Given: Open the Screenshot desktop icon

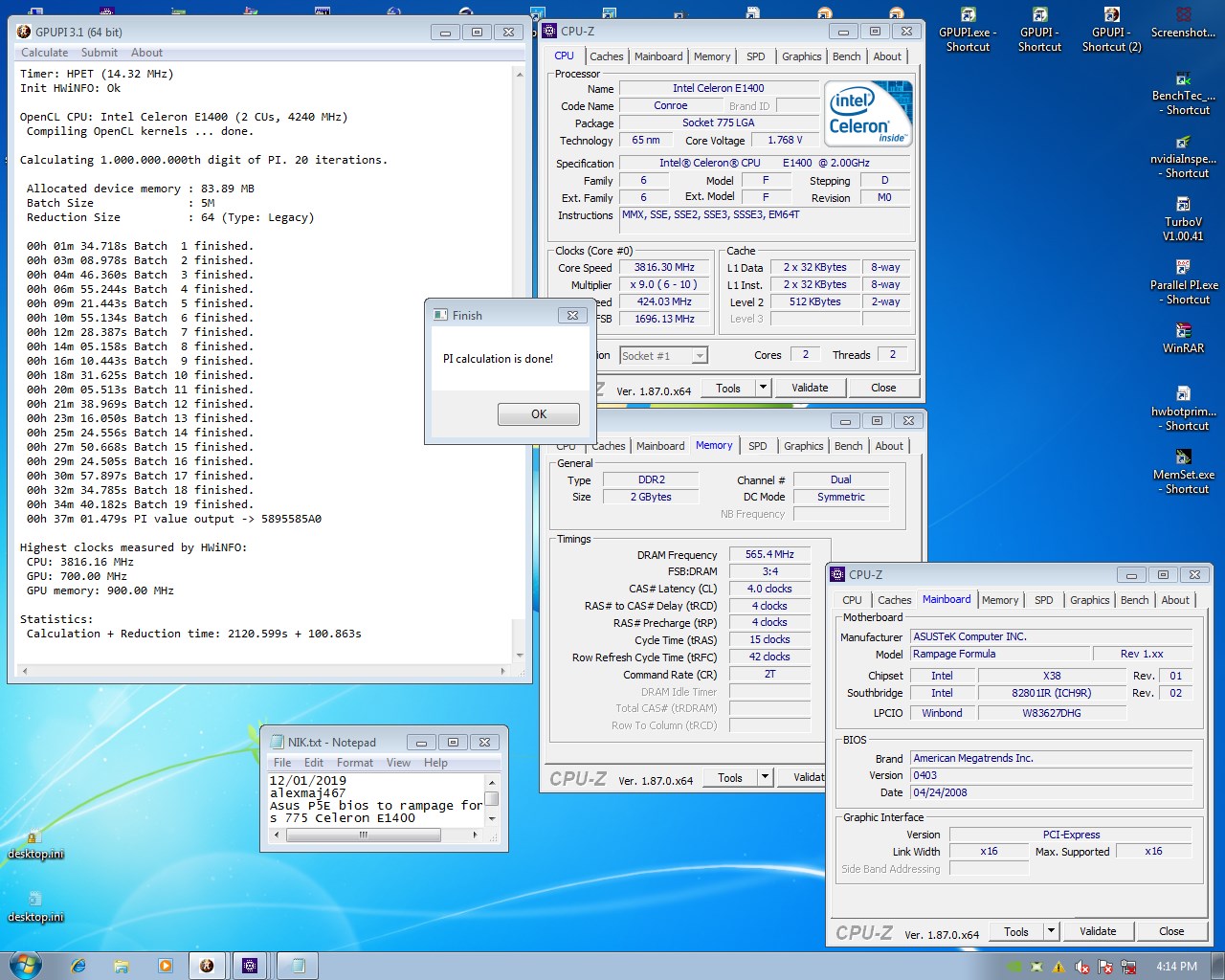Looking at the screenshot, I should (1183, 24).
